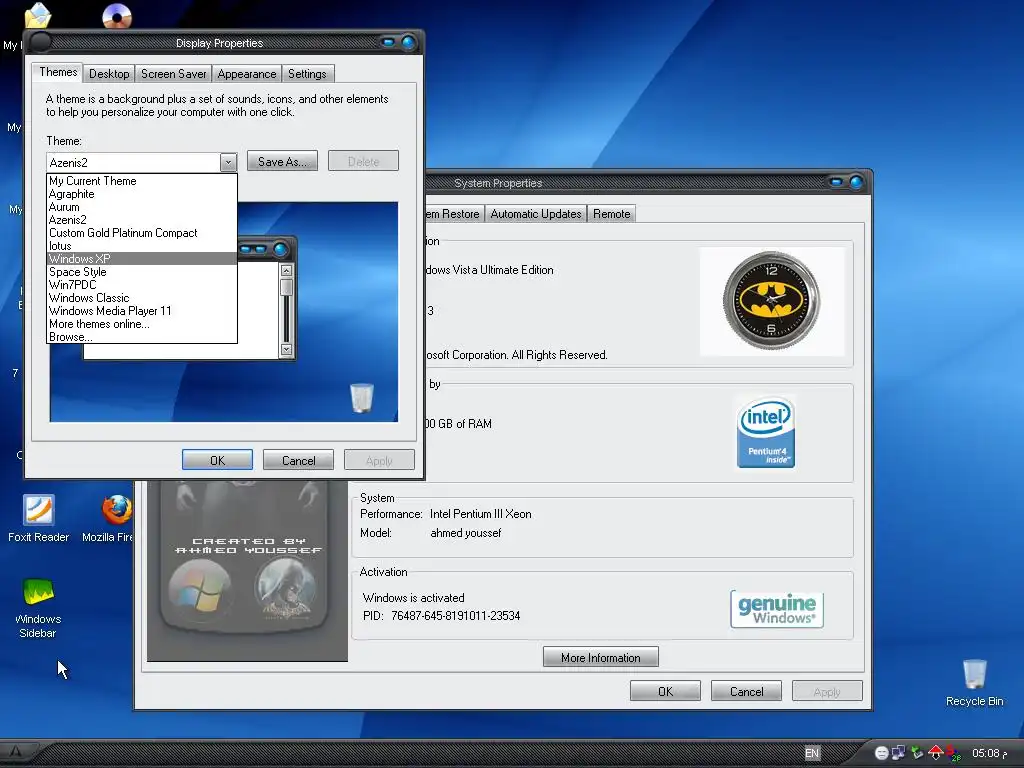Click the tray icon with the green 28 number

pos(953,754)
